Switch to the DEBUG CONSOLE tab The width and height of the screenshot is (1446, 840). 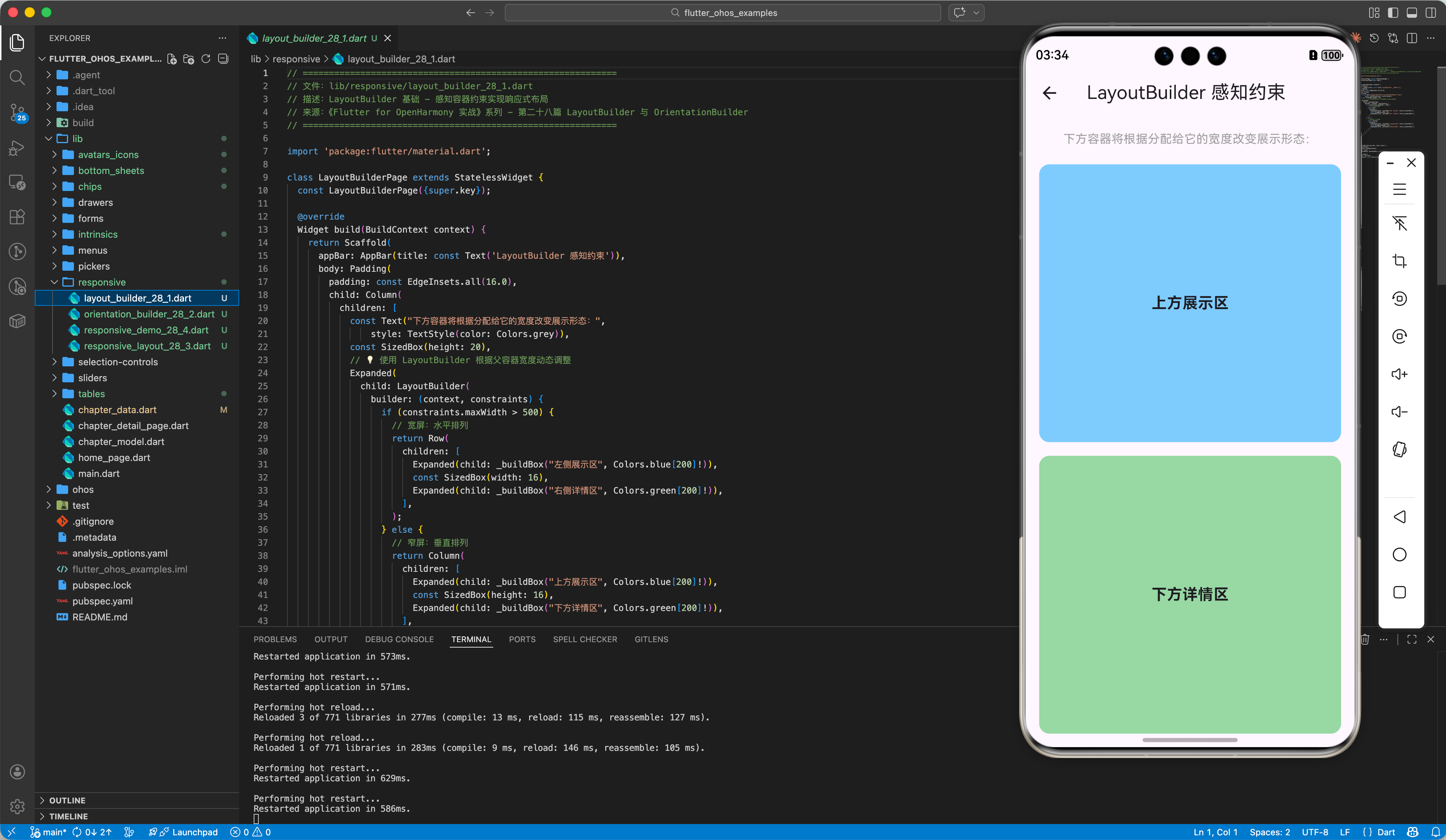pyautogui.click(x=399, y=639)
